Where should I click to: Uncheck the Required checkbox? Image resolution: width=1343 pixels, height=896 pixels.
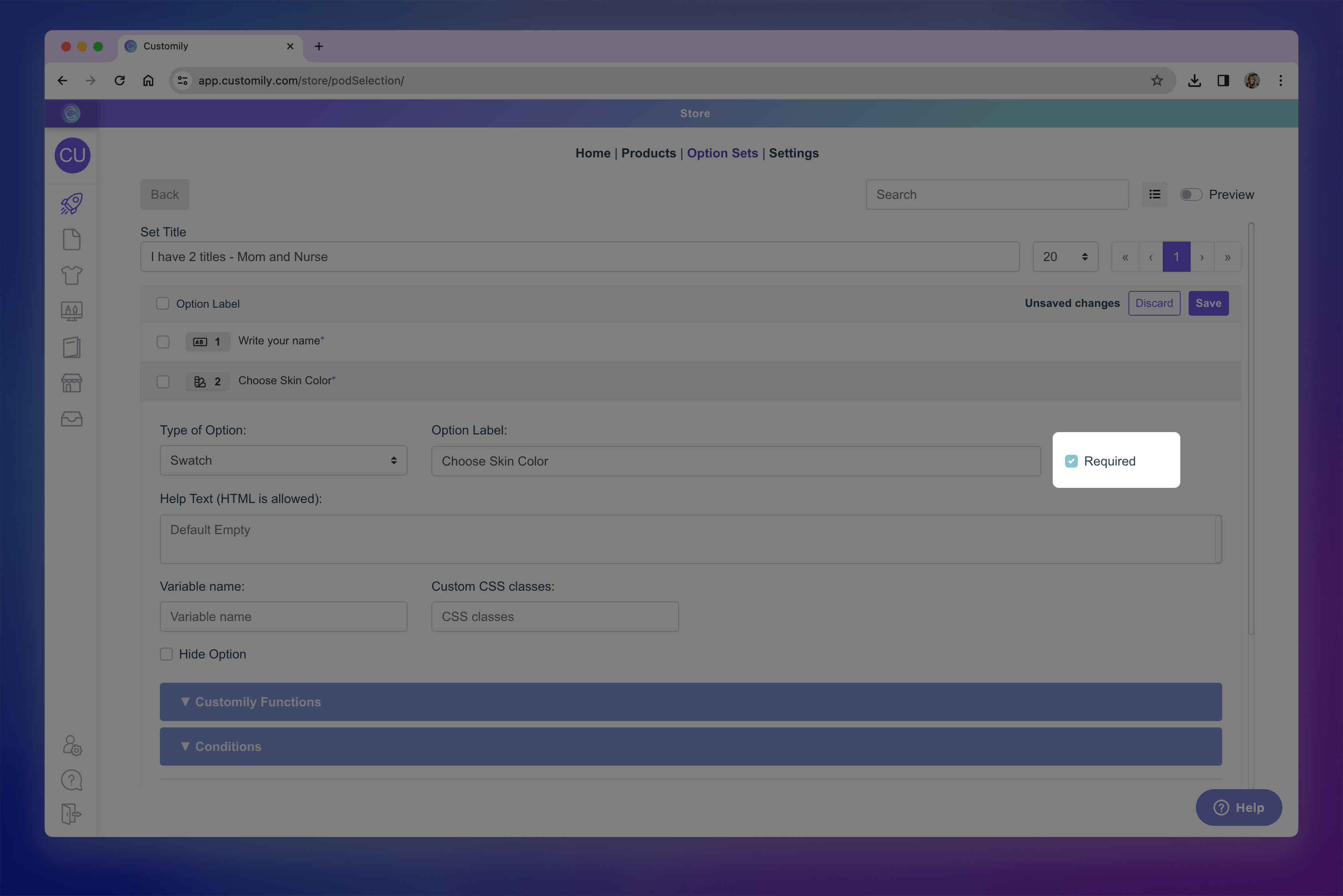(x=1071, y=461)
